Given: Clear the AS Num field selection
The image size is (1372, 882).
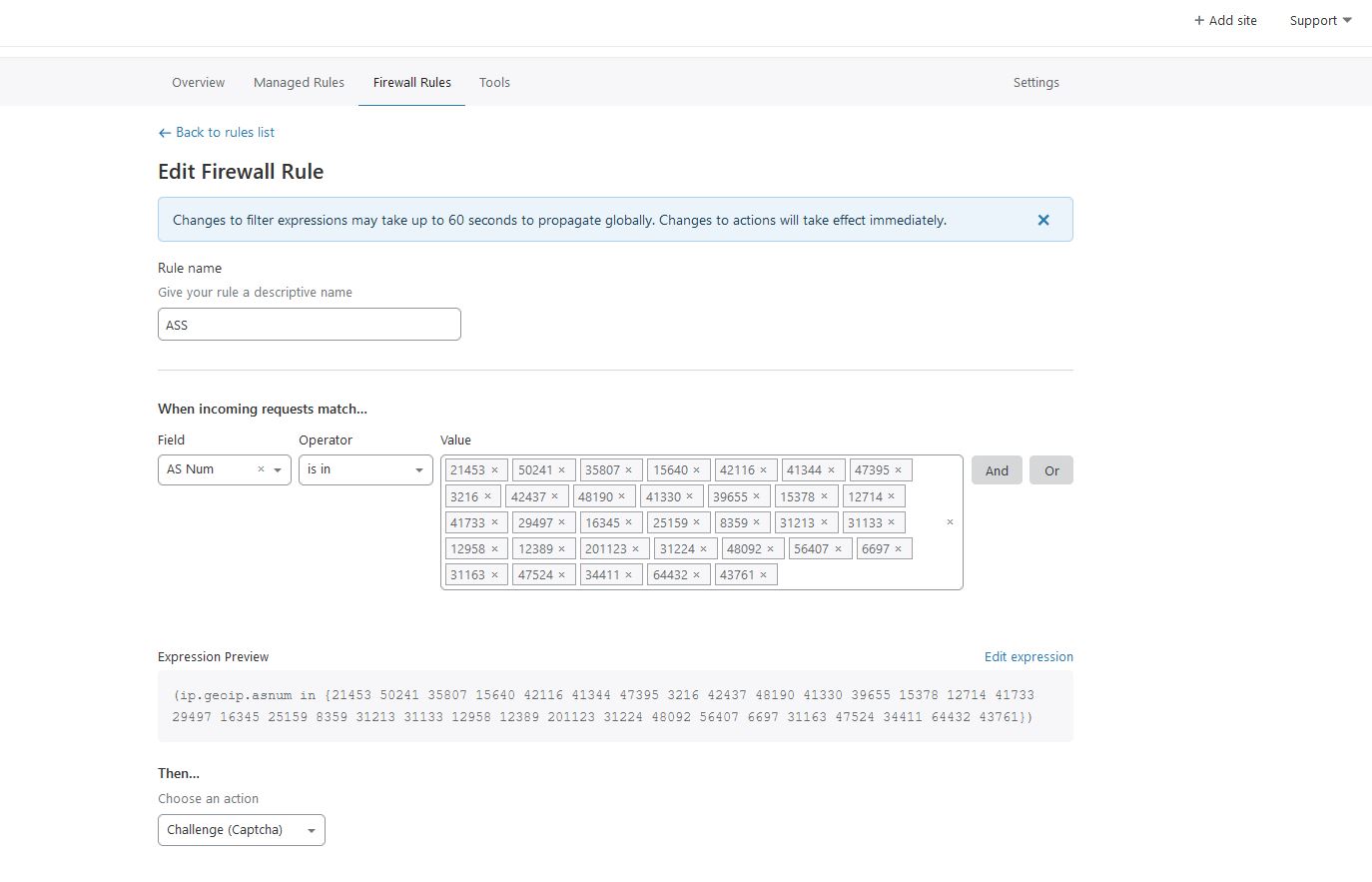Looking at the screenshot, I should point(262,469).
